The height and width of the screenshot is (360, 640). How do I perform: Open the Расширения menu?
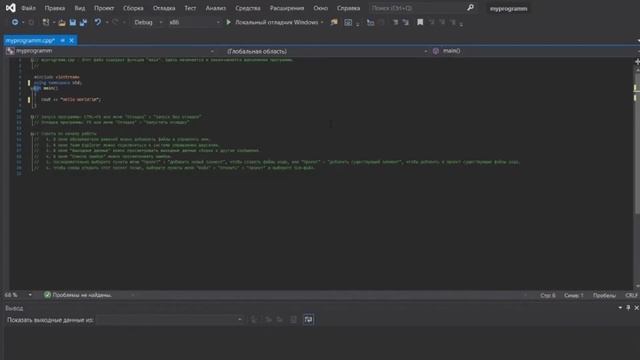(287, 8)
